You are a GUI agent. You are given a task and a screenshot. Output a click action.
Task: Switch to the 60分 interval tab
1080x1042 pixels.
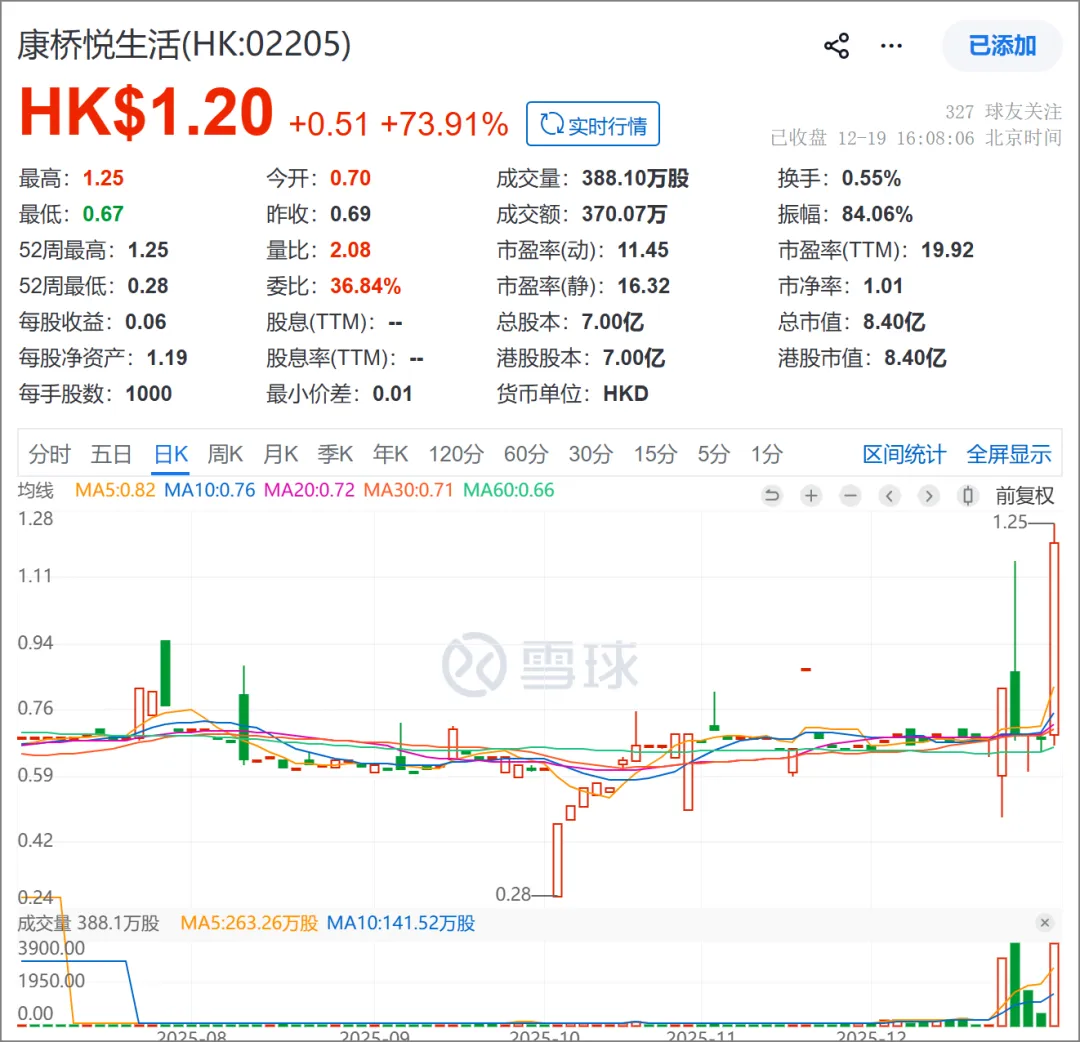pos(526,454)
